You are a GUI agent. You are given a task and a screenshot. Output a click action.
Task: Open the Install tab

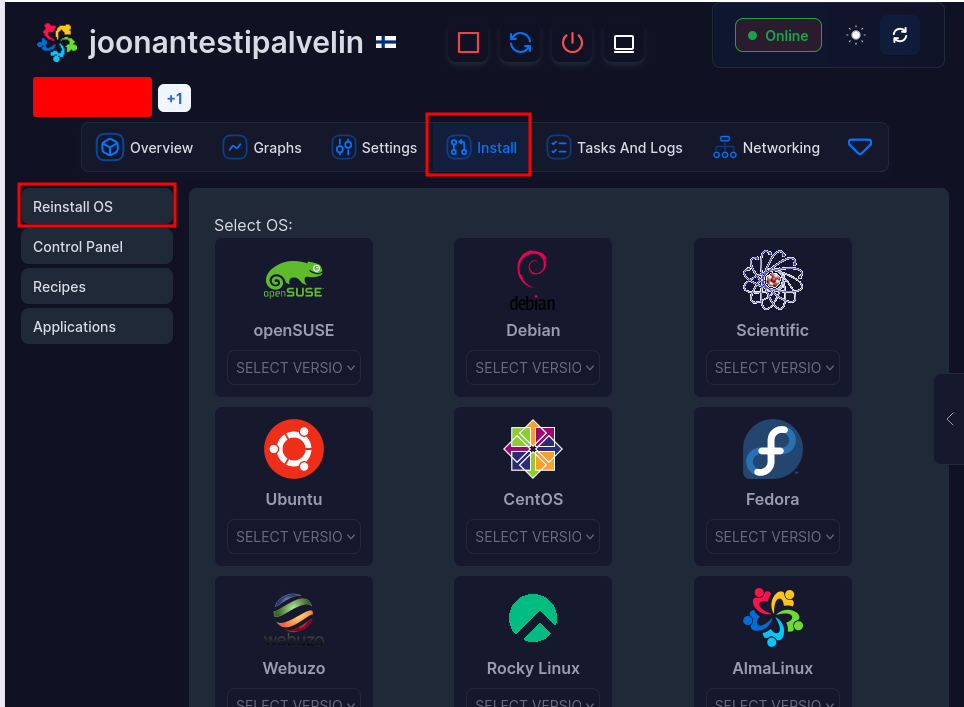tap(480, 147)
